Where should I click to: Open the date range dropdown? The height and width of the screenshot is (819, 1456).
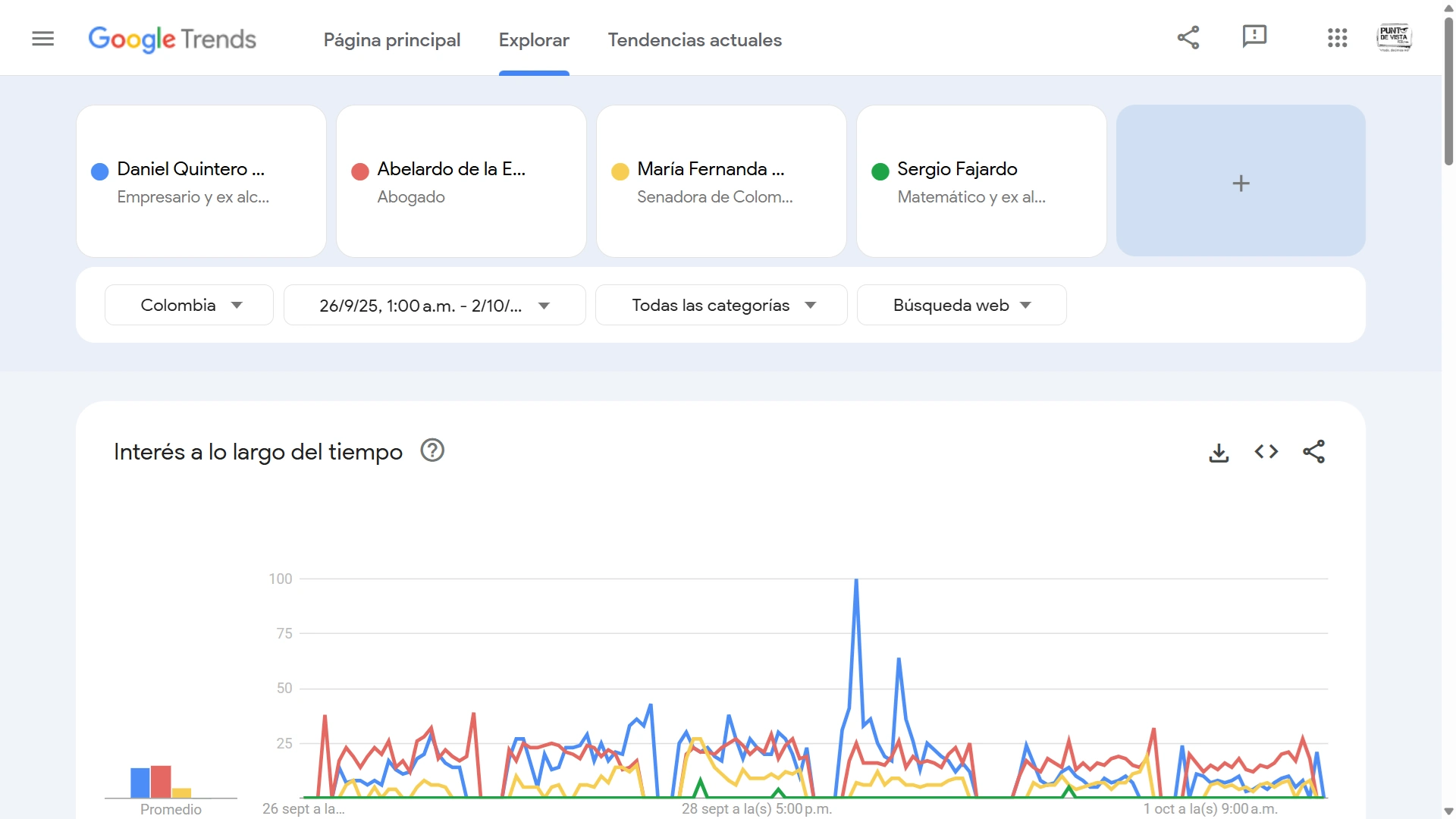pos(435,305)
